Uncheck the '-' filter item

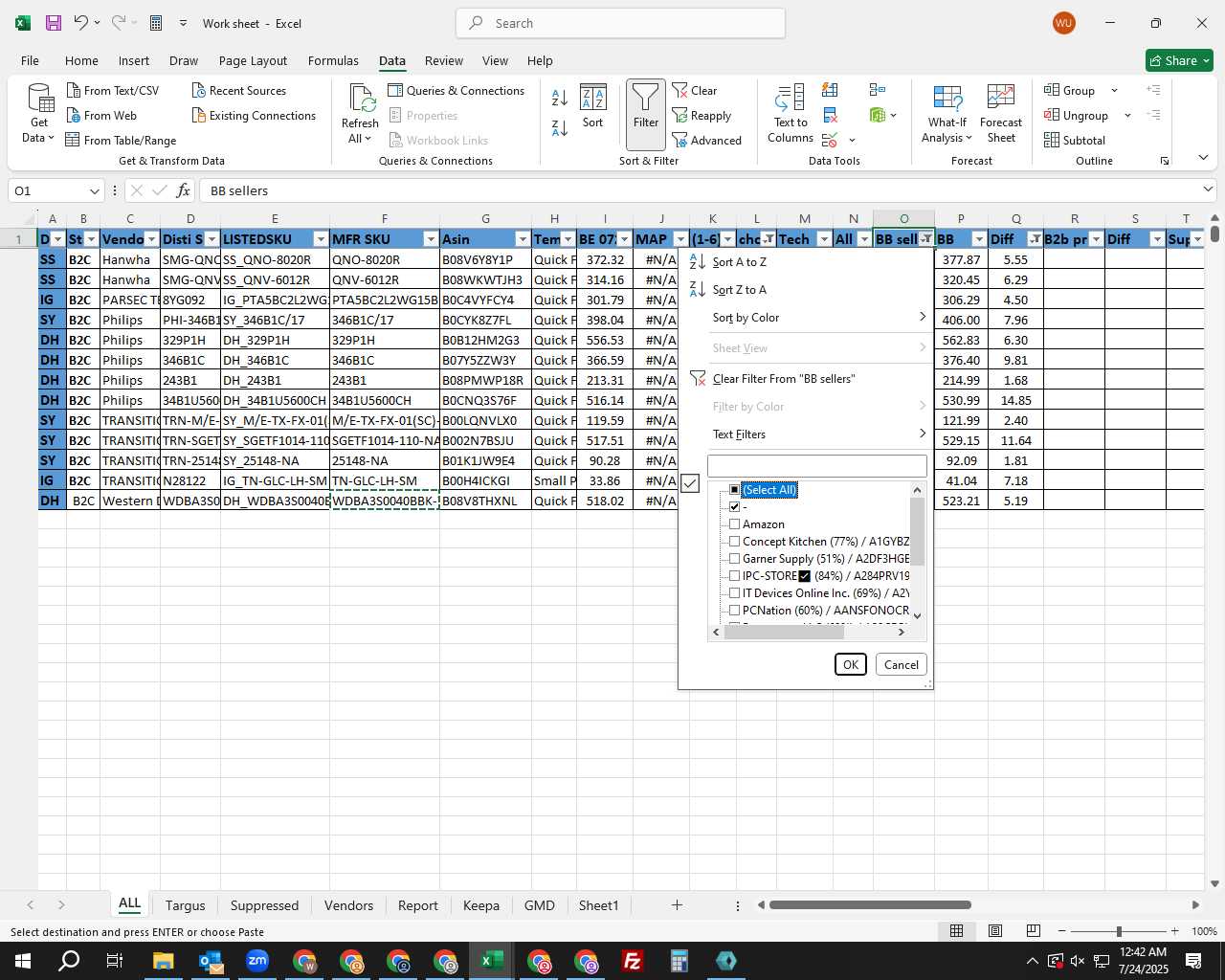pos(735,507)
